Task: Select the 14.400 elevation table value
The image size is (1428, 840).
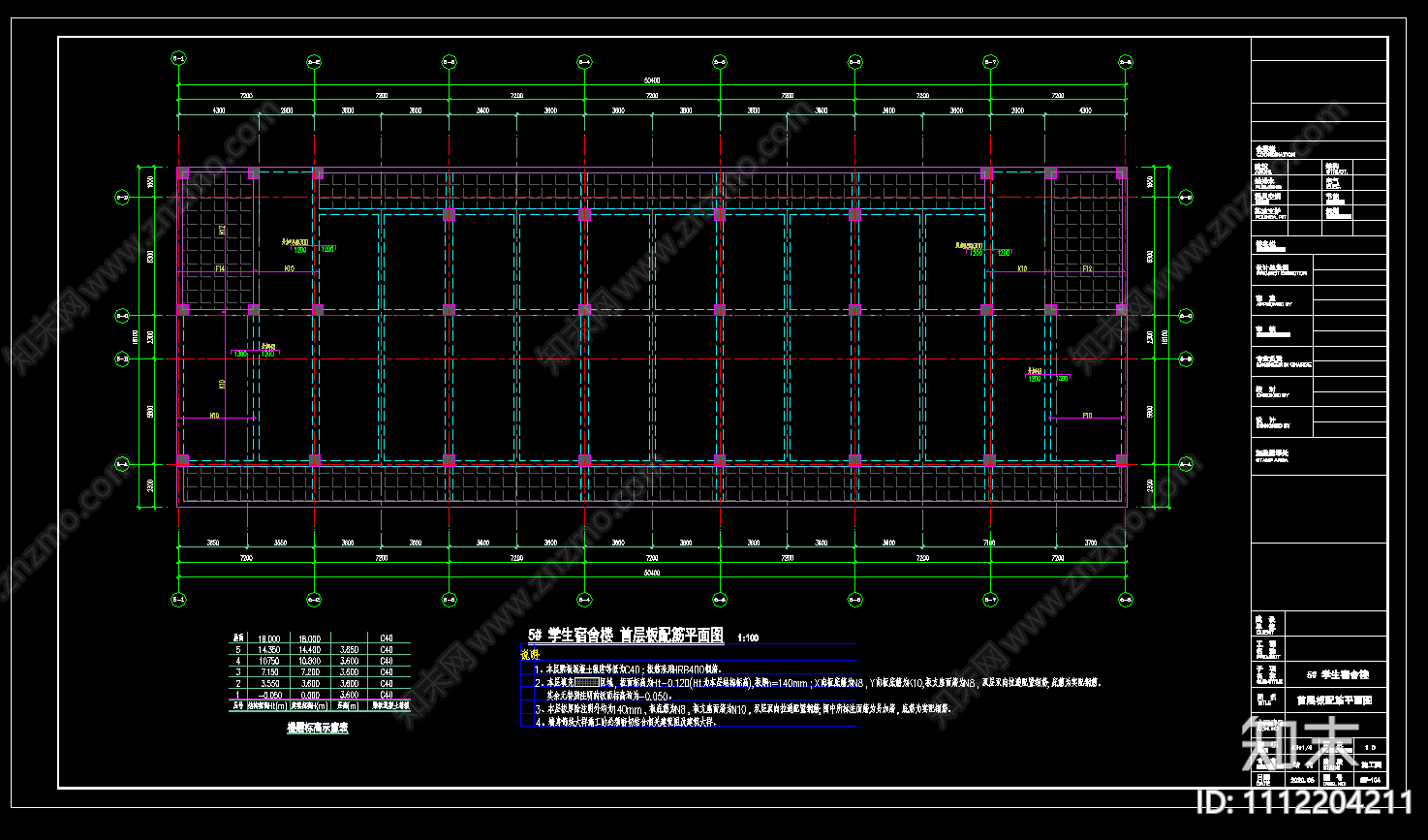Action: click(310, 650)
